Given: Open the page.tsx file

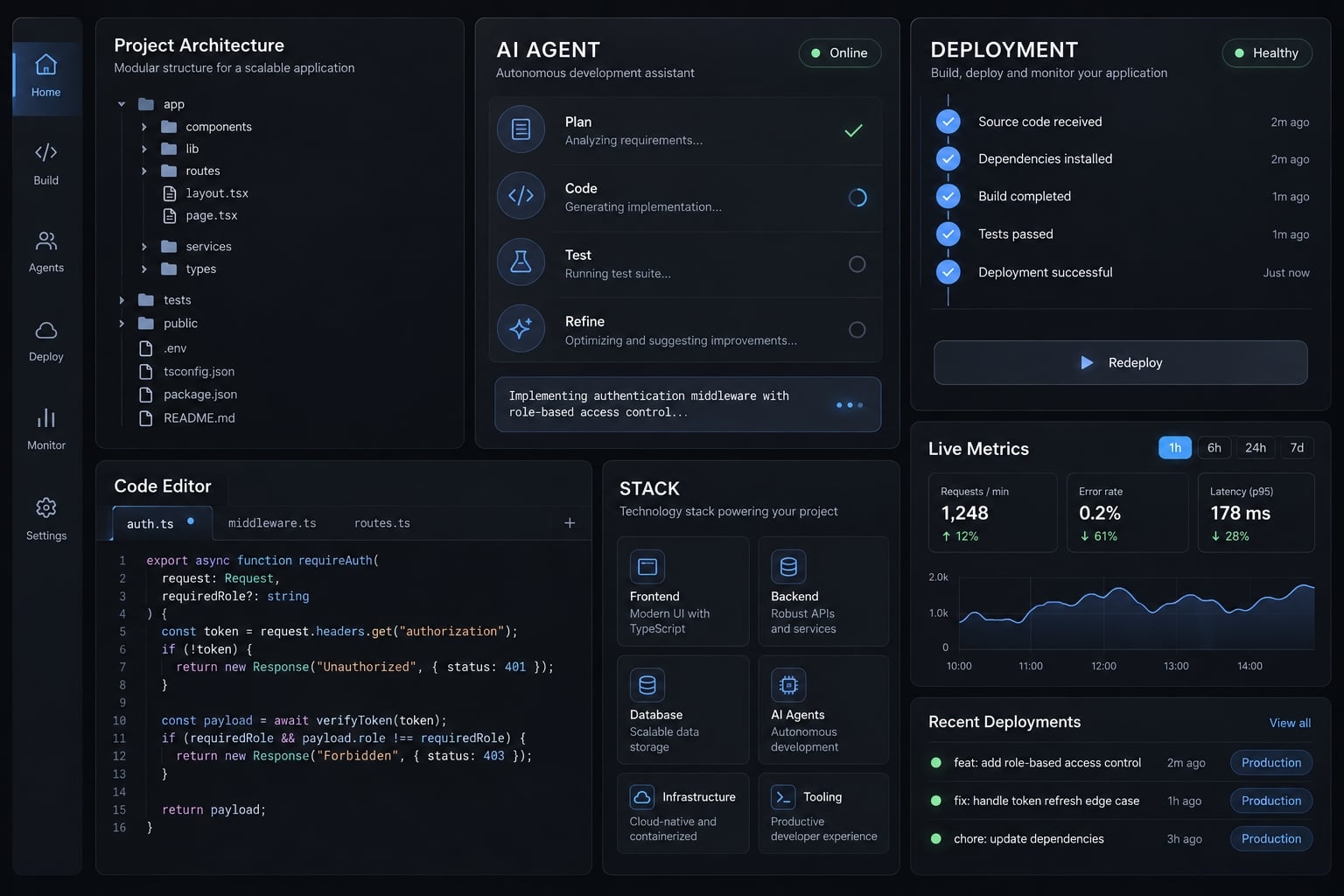Looking at the screenshot, I should tap(200, 215).
